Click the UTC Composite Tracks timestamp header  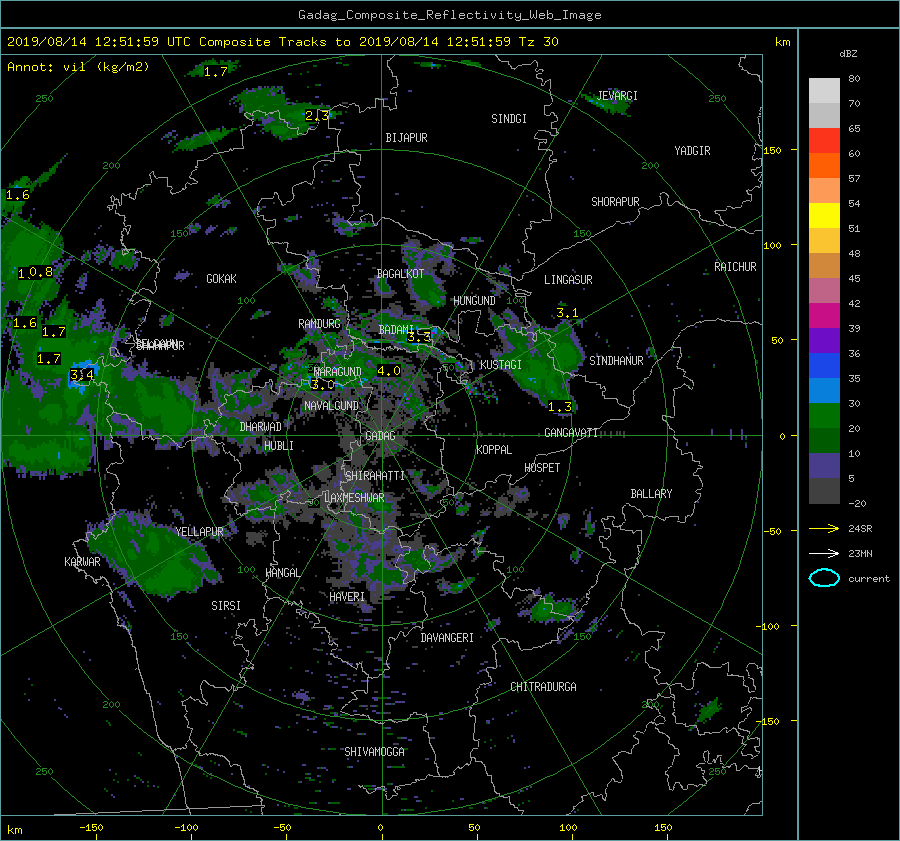coord(282,42)
